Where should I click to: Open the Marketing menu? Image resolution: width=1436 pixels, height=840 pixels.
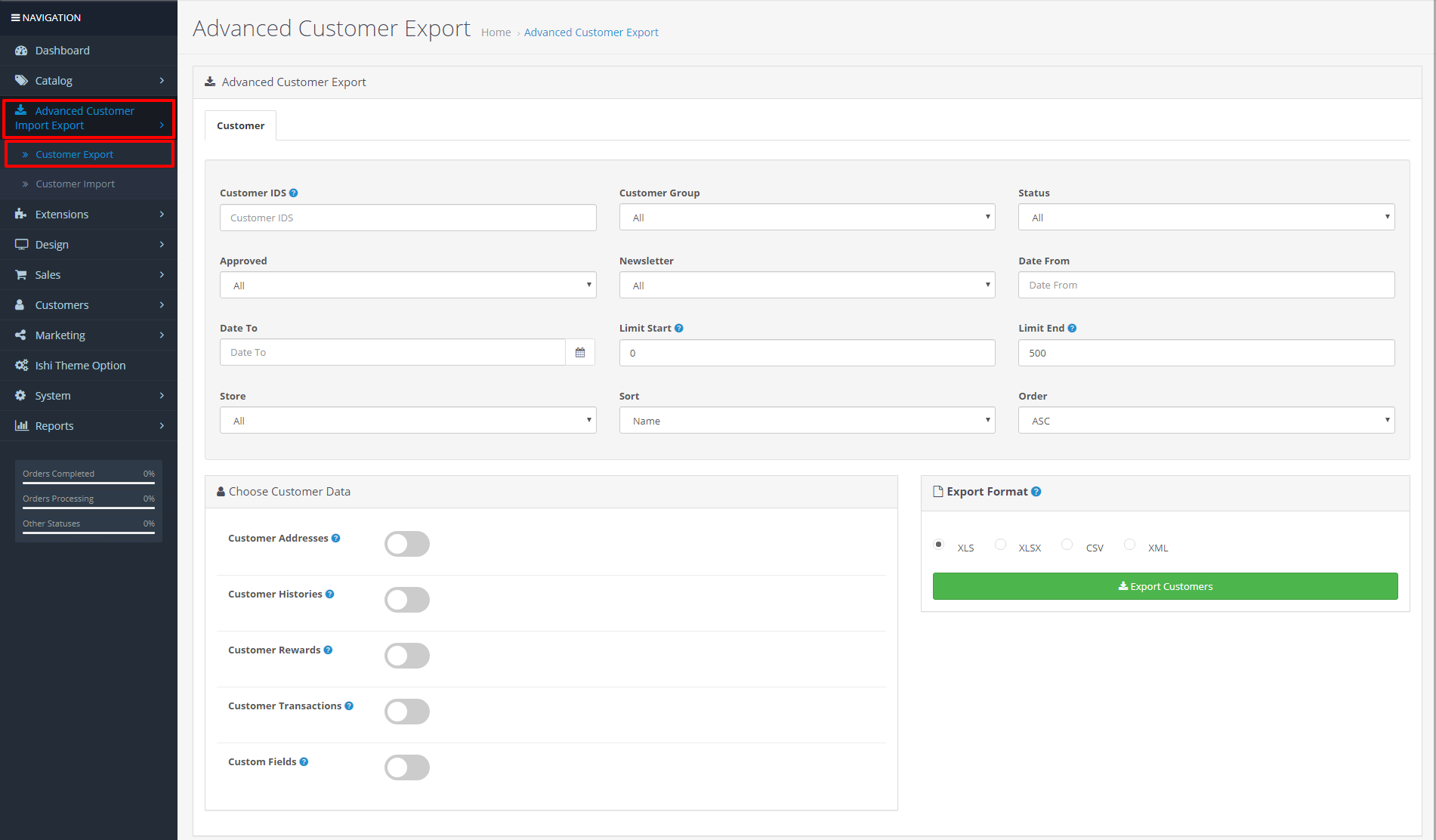[88, 335]
